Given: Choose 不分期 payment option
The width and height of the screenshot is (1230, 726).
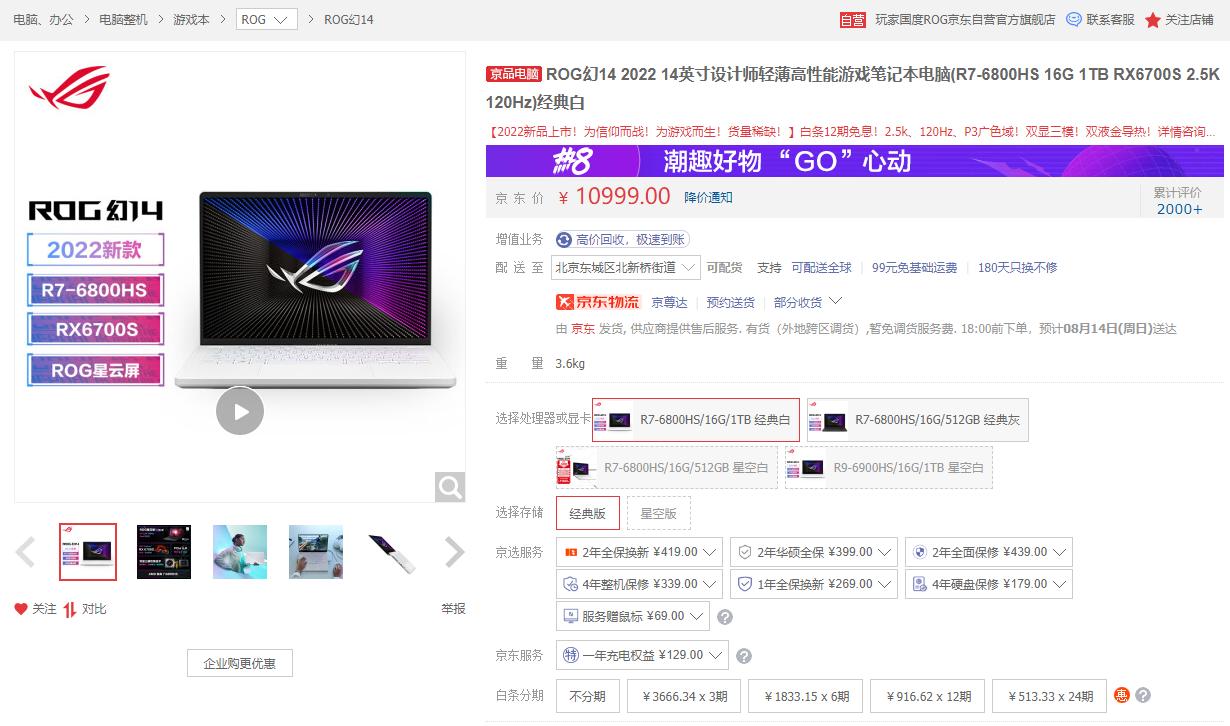Looking at the screenshot, I should (x=587, y=696).
